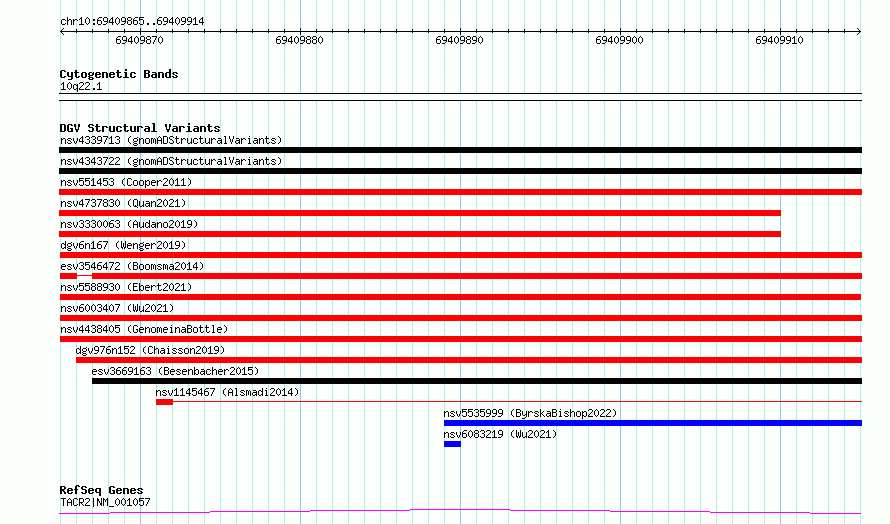Open variant esv3546472 (Boomsma2014)

[x=132, y=266]
